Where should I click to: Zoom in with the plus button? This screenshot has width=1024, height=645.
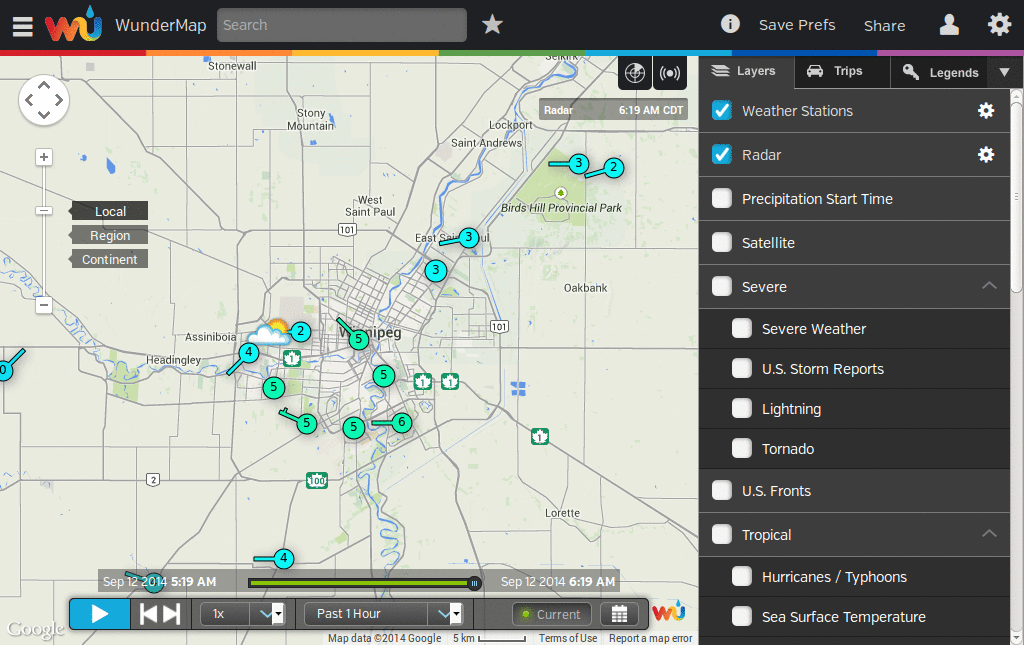point(44,157)
